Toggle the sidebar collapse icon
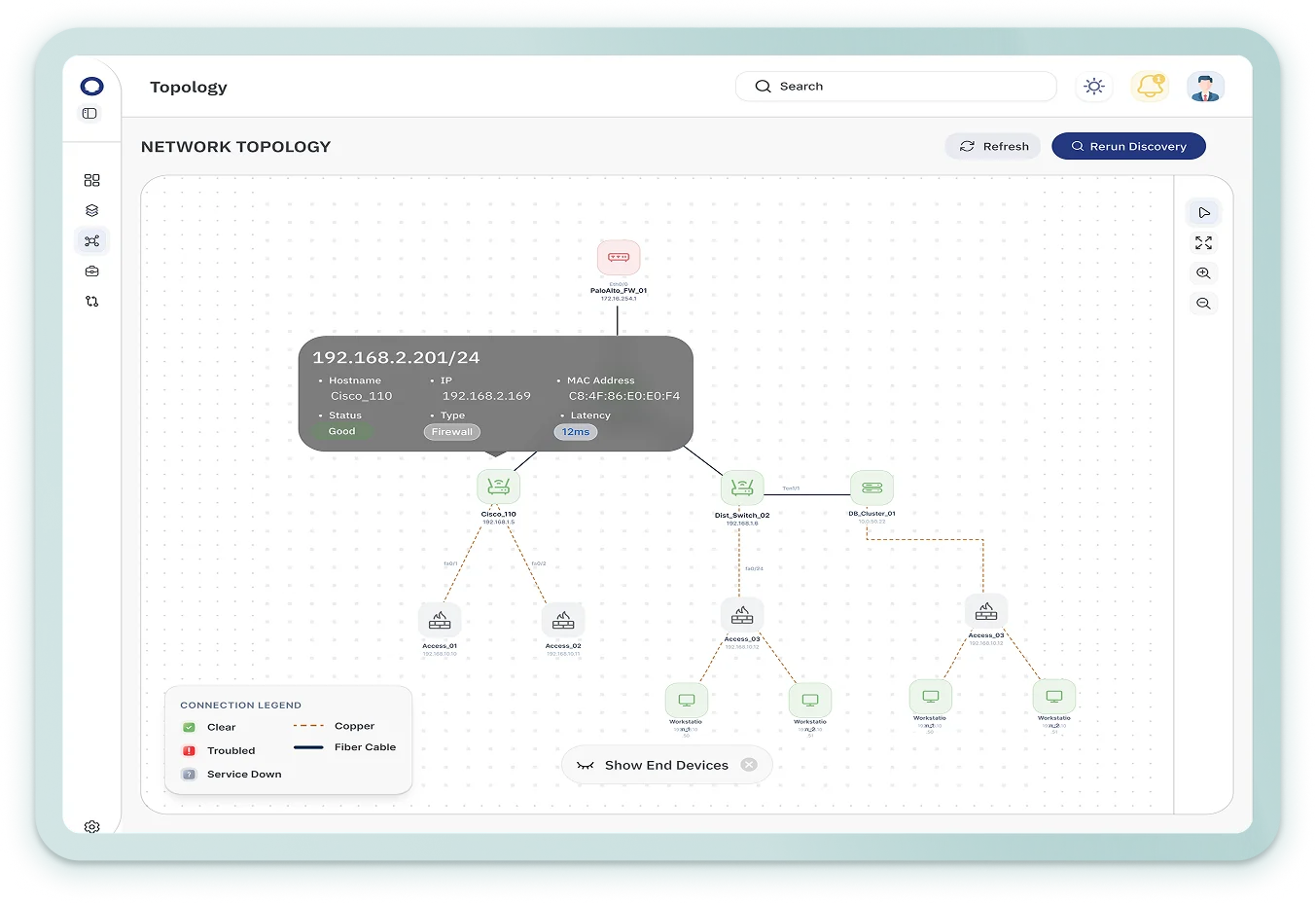Viewport: 1316px width, 904px height. click(x=89, y=114)
